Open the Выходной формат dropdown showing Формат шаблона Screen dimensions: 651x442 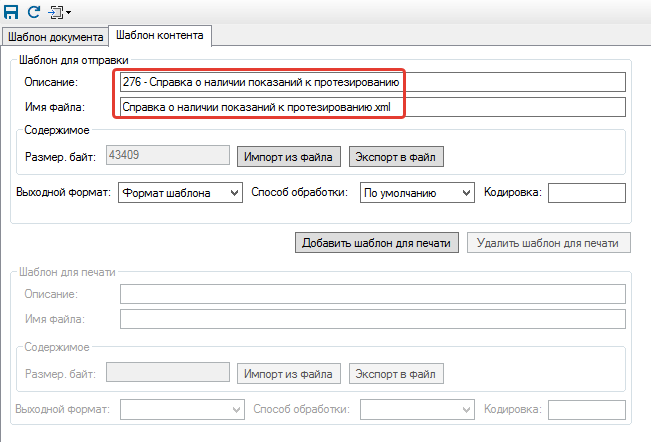point(180,193)
